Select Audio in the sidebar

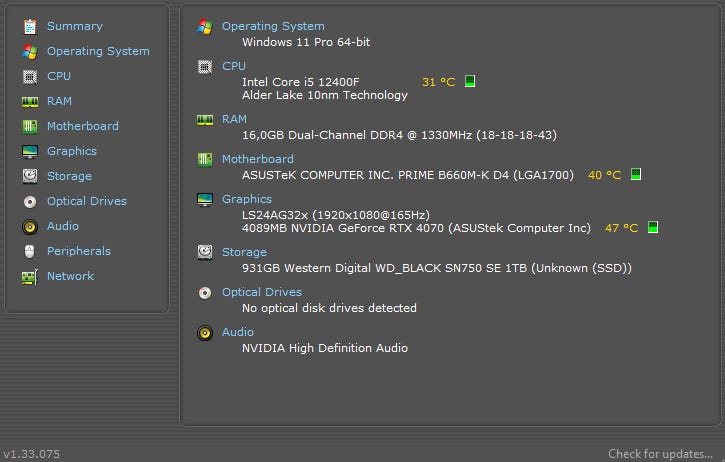pos(63,226)
